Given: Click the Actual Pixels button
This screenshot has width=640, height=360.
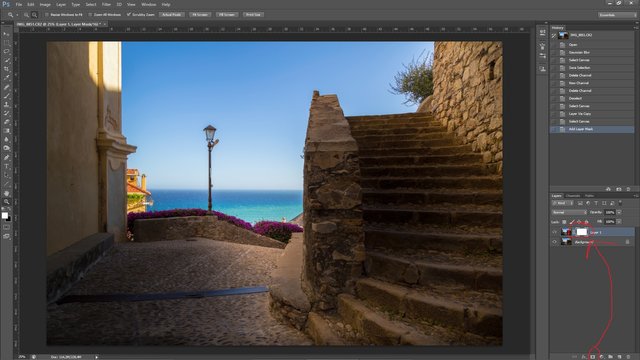Looking at the screenshot, I should click(x=171, y=15).
